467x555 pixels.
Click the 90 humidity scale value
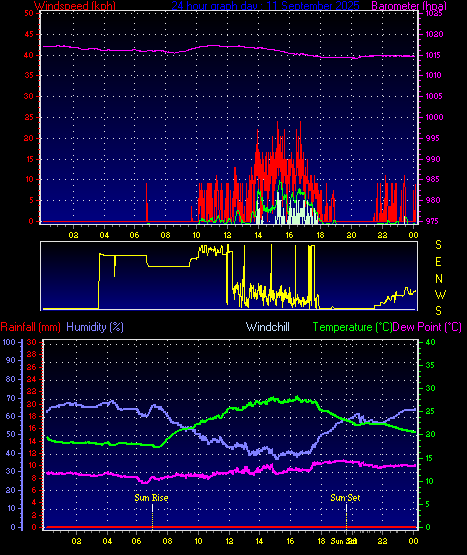click(11, 360)
